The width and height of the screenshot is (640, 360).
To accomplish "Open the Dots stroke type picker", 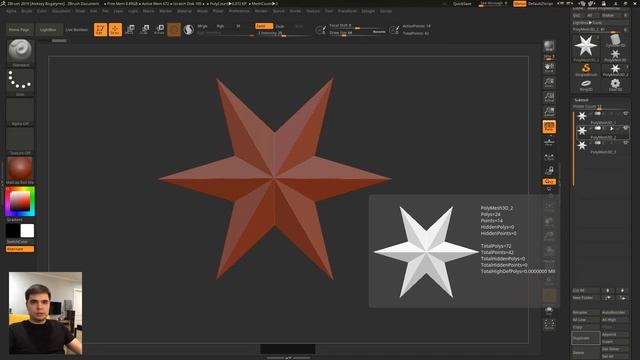I will tap(20, 82).
